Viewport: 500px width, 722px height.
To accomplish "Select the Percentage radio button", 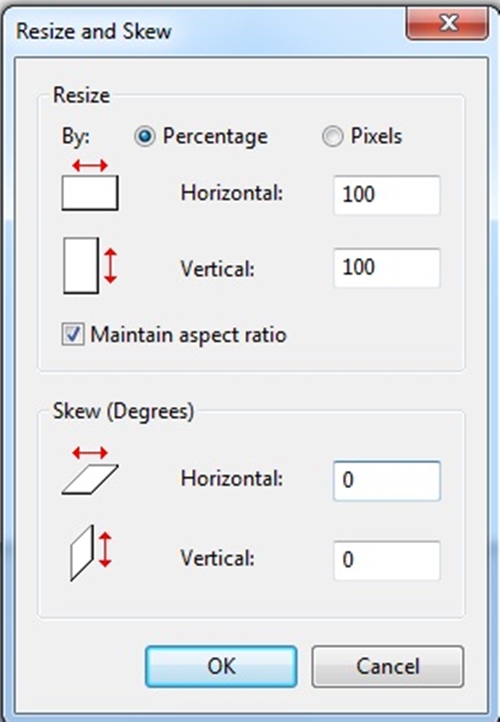I will click(x=145, y=137).
